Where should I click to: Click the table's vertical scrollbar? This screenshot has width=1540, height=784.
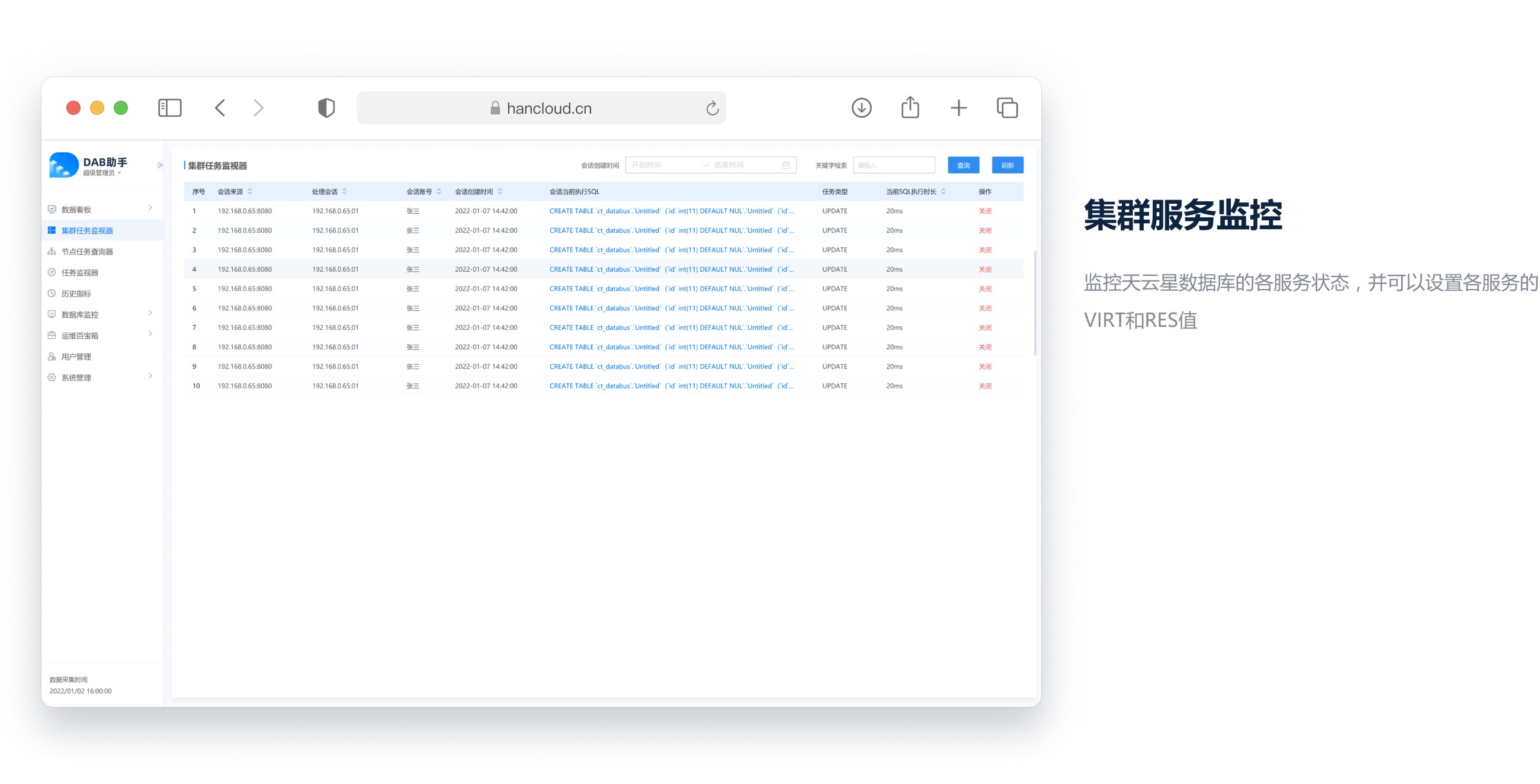click(x=1035, y=304)
